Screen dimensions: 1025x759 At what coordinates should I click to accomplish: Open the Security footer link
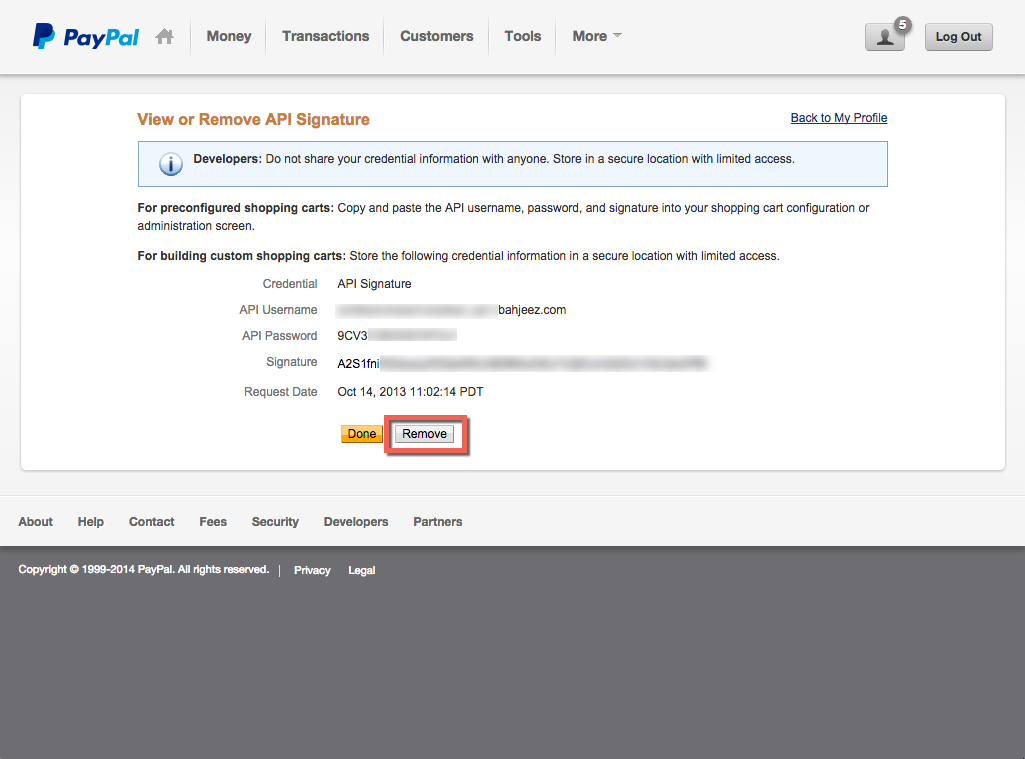(275, 522)
